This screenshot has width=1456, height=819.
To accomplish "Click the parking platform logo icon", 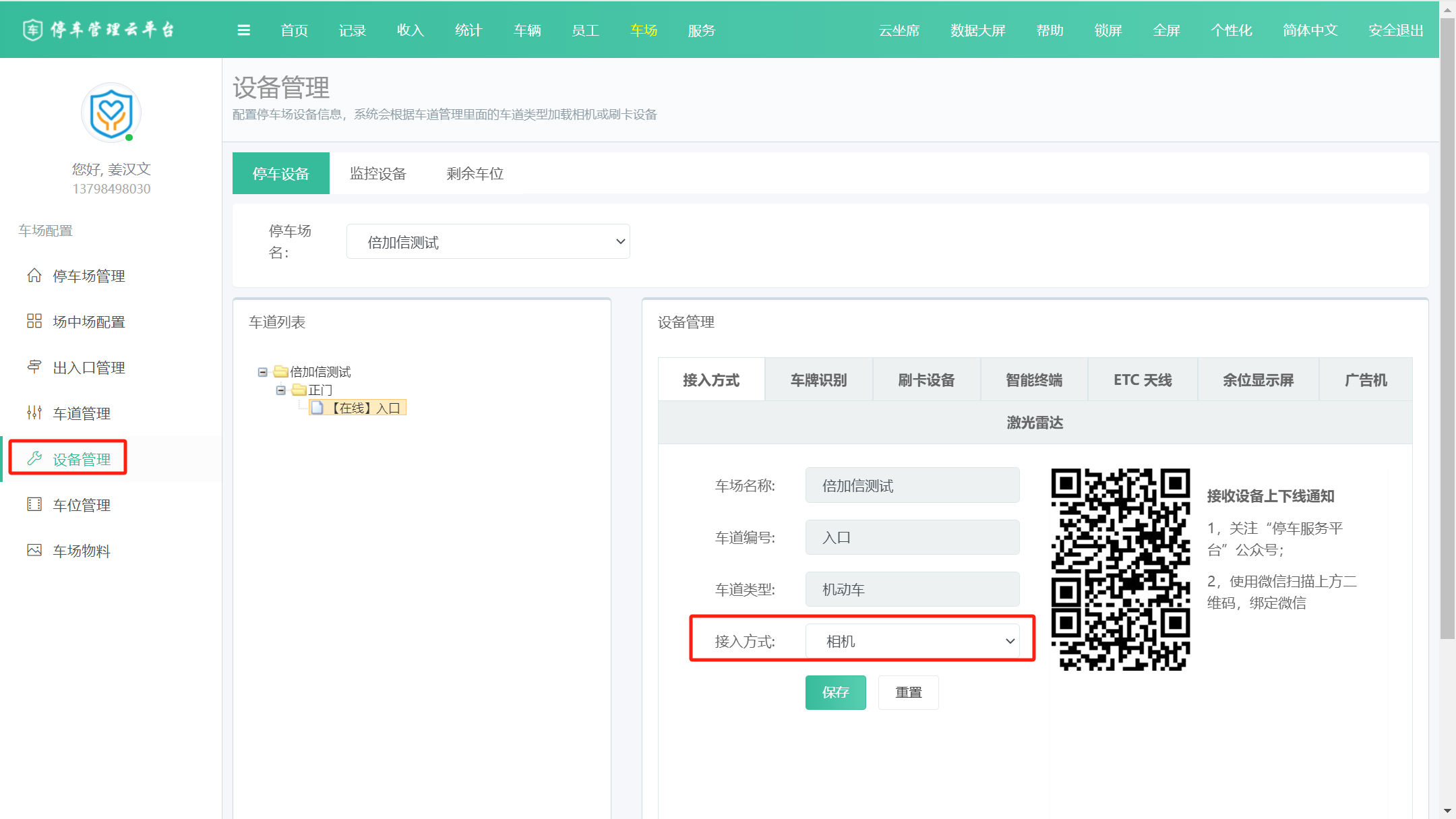I will (32, 30).
